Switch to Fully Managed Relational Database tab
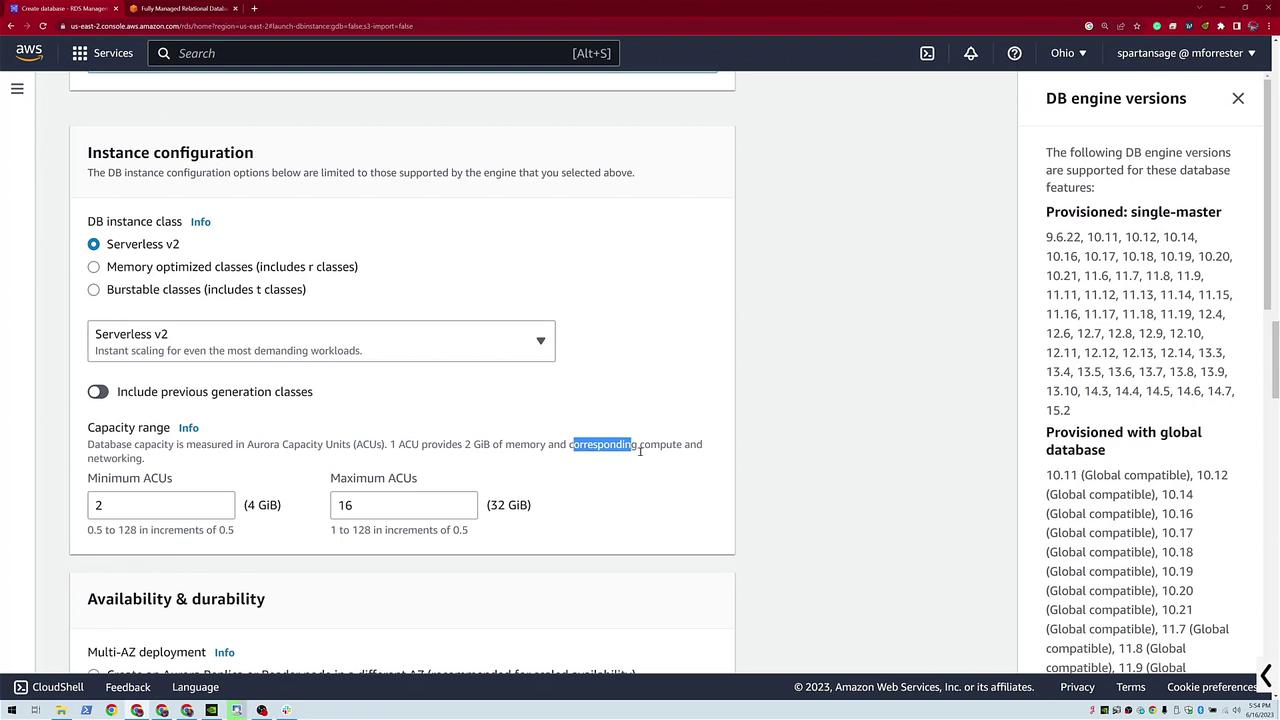 point(184,8)
